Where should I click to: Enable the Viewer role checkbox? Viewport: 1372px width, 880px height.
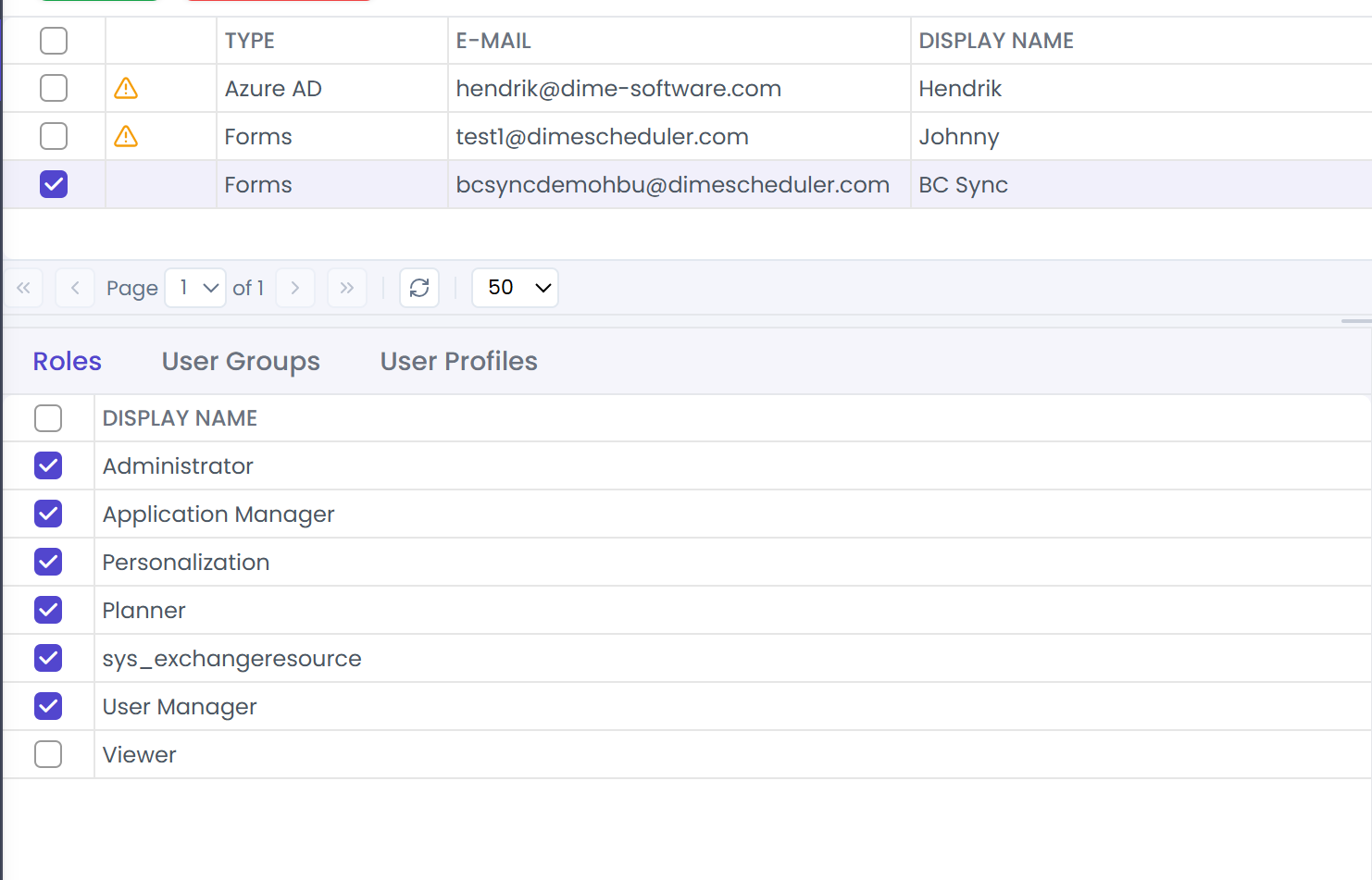(48, 754)
